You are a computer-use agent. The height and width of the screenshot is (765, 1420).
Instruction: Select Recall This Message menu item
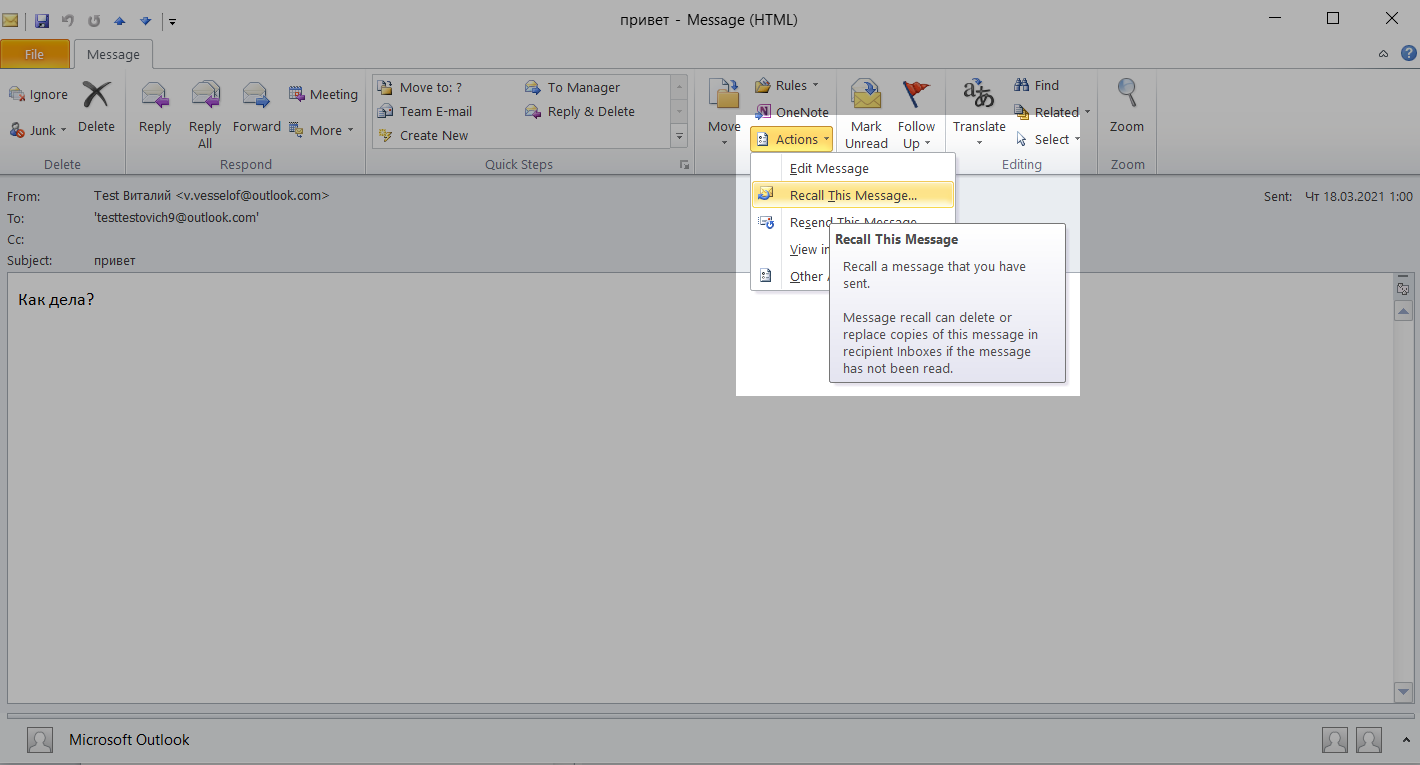(x=853, y=195)
